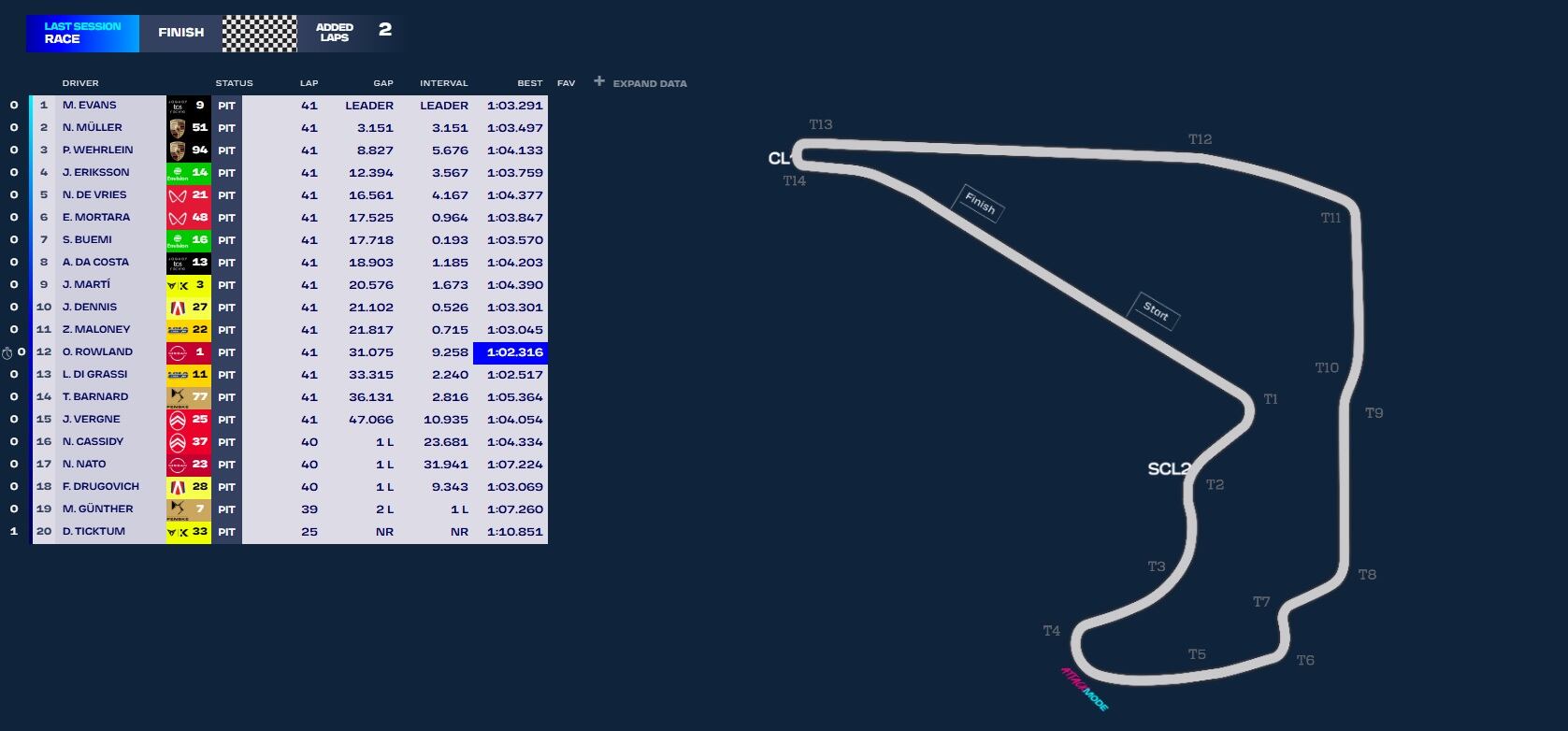Click the chequered flag finish icon
This screenshot has height=731, width=1568.
tap(259, 34)
